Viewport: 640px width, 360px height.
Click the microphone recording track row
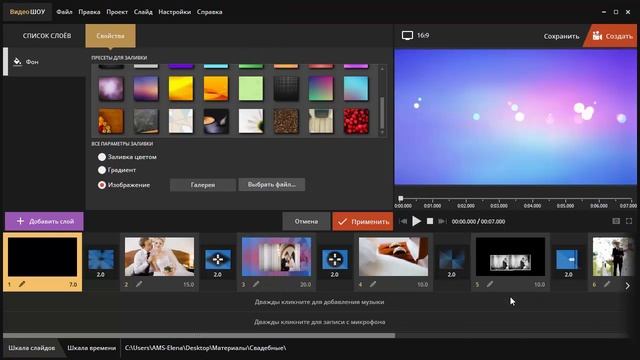[x=320, y=322]
